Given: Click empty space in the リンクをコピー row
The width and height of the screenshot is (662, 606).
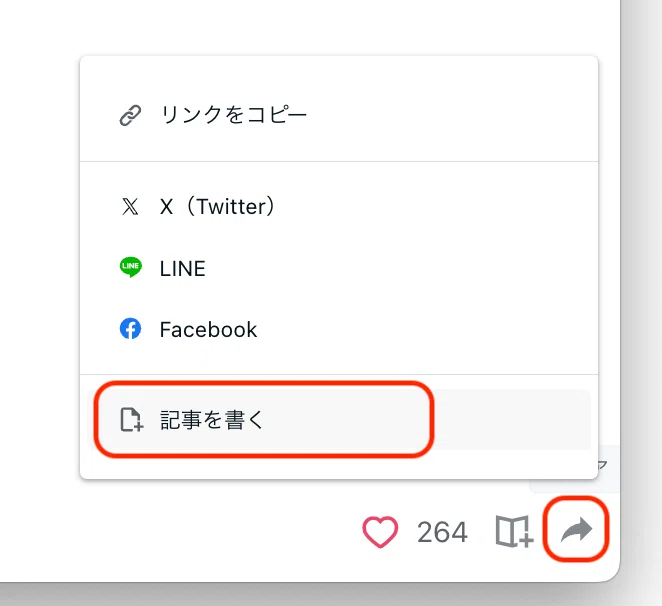Looking at the screenshot, I should [452, 115].
